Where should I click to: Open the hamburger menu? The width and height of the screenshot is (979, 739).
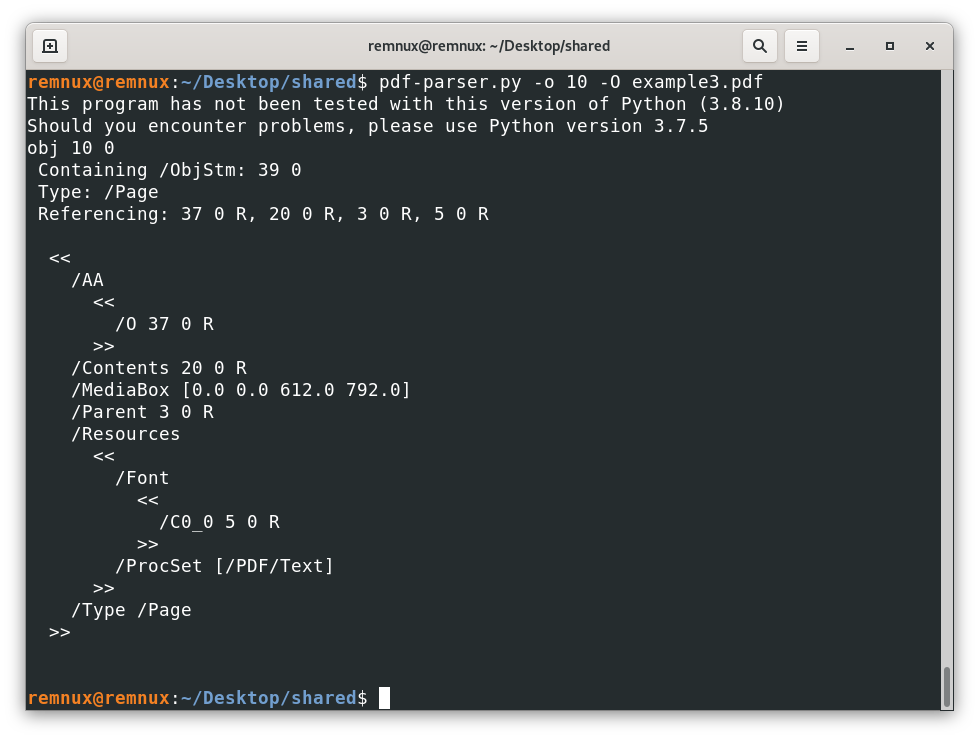801,46
